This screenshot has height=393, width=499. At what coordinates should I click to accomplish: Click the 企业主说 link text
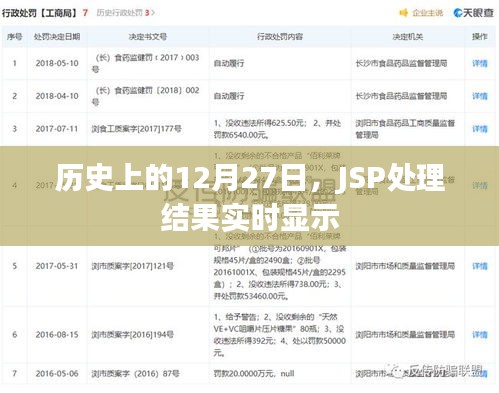pos(428,13)
